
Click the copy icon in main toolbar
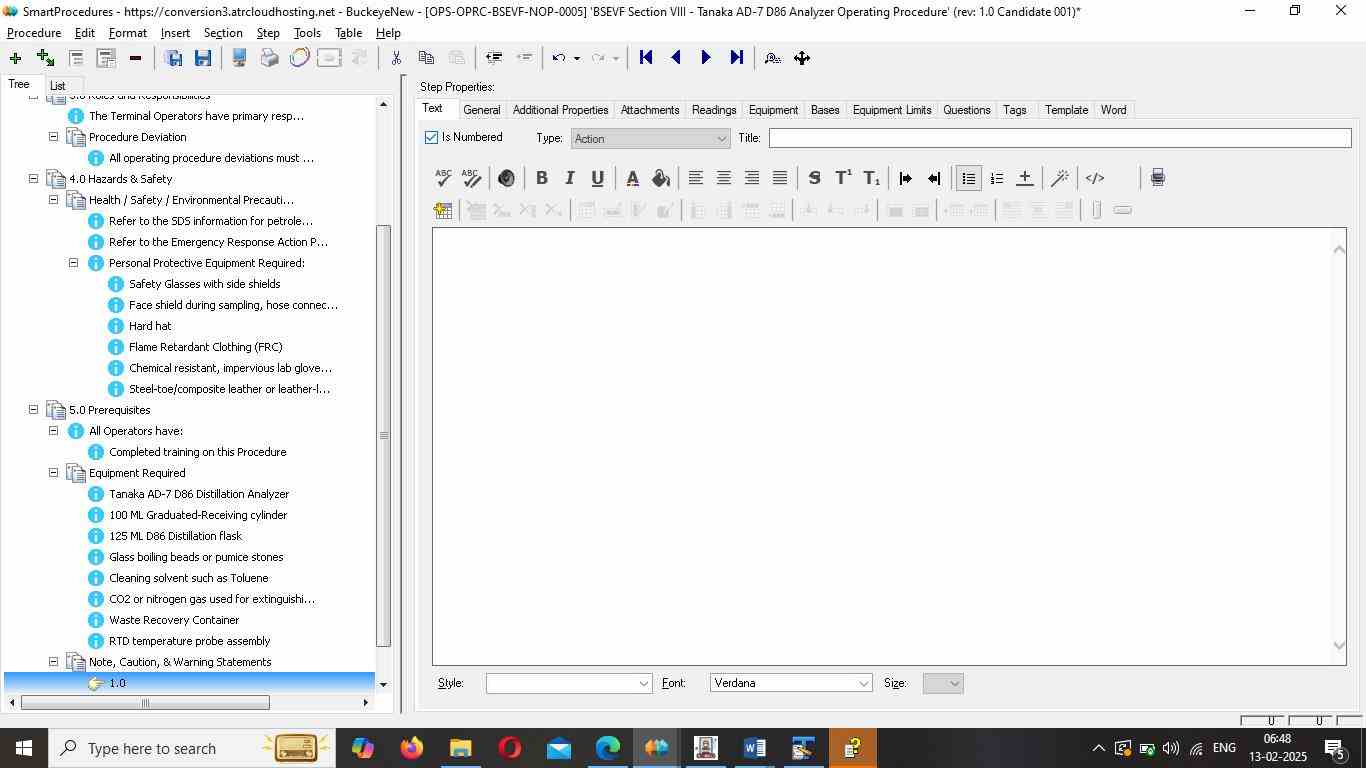tap(426, 58)
